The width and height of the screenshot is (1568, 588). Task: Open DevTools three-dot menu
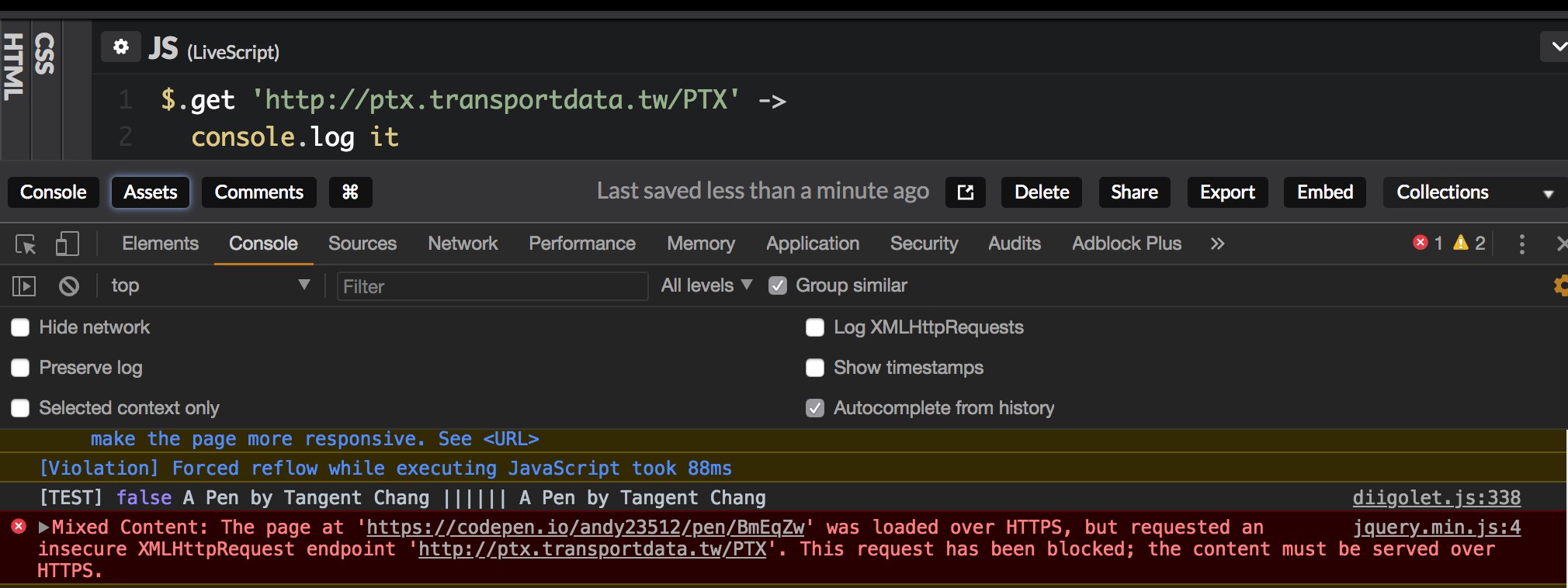pos(1521,244)
